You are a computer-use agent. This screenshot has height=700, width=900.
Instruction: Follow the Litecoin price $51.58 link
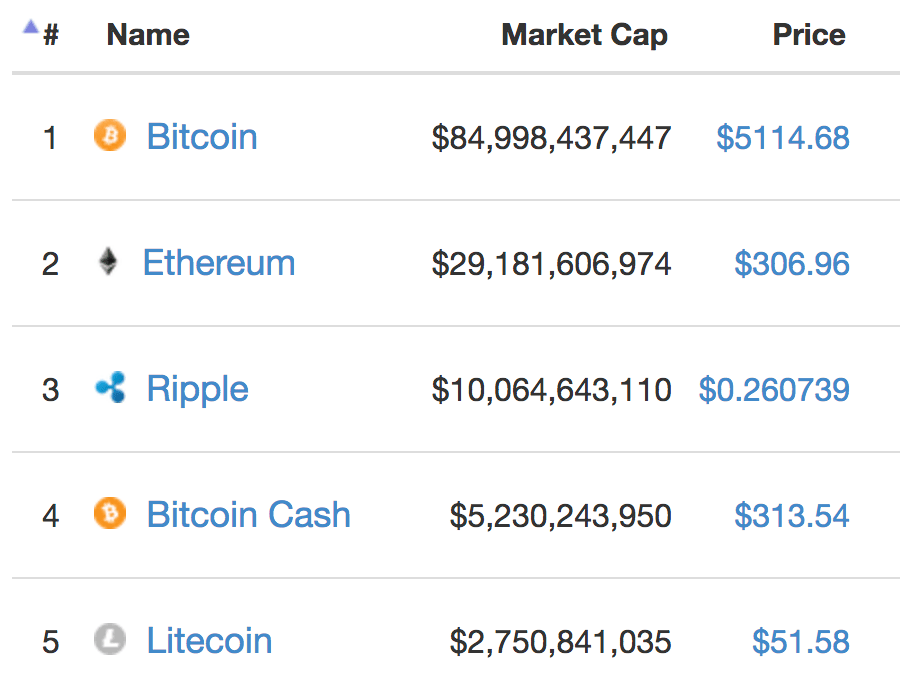pos(801,641)
